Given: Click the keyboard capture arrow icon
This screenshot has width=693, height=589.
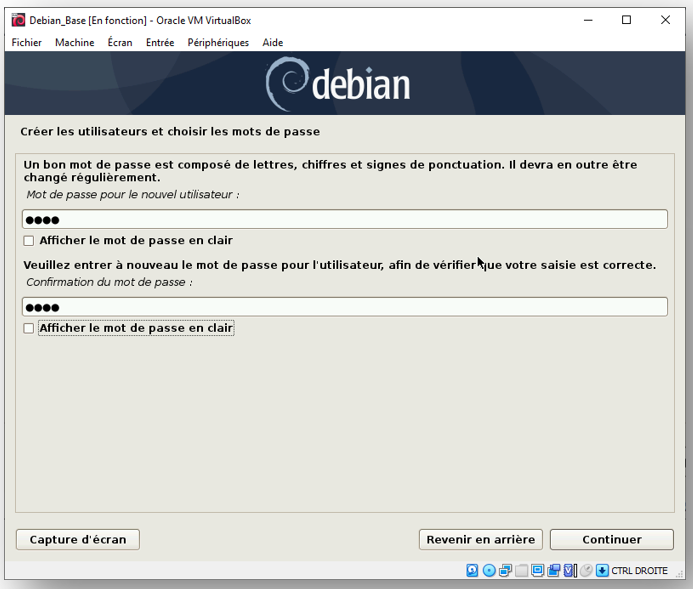Looking at the screenshot, I should [602, 570].
